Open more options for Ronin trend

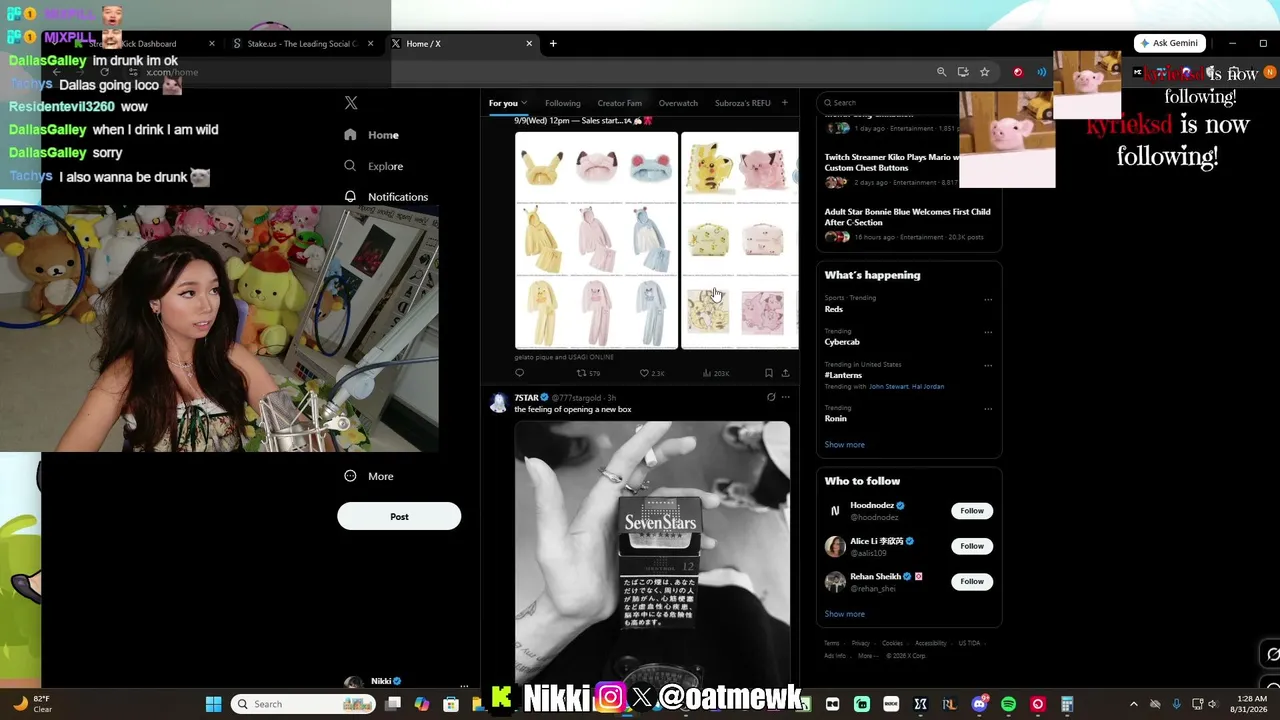[x=988, y=408]
